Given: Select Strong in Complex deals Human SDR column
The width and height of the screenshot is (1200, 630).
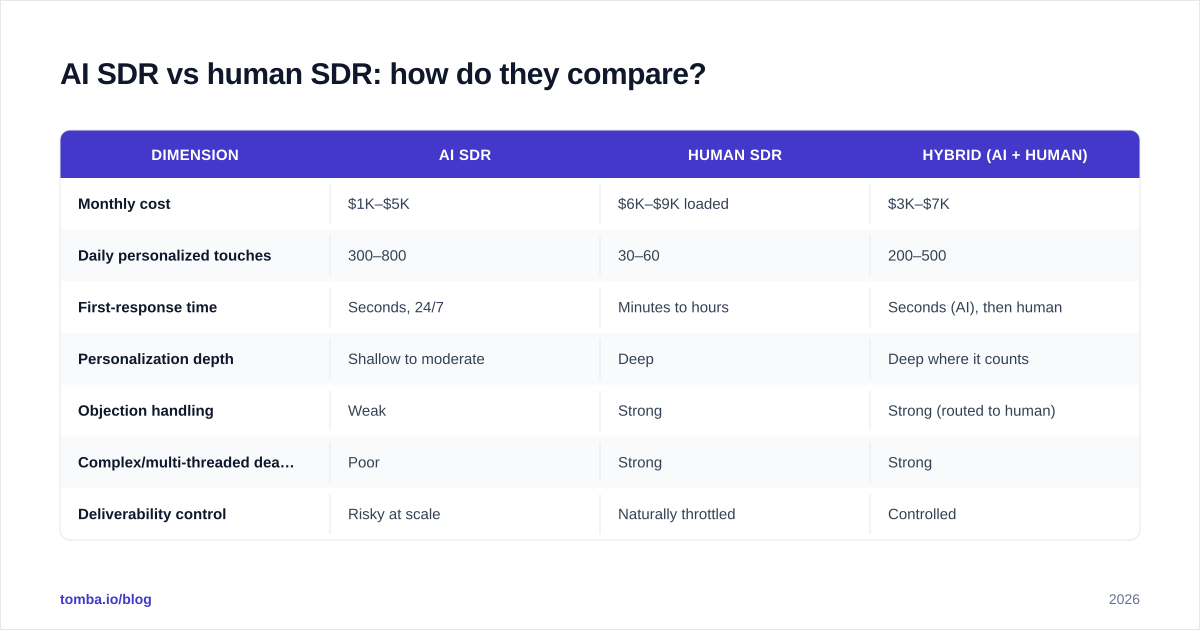Looking at the screenshot, I should coord(735,463).
